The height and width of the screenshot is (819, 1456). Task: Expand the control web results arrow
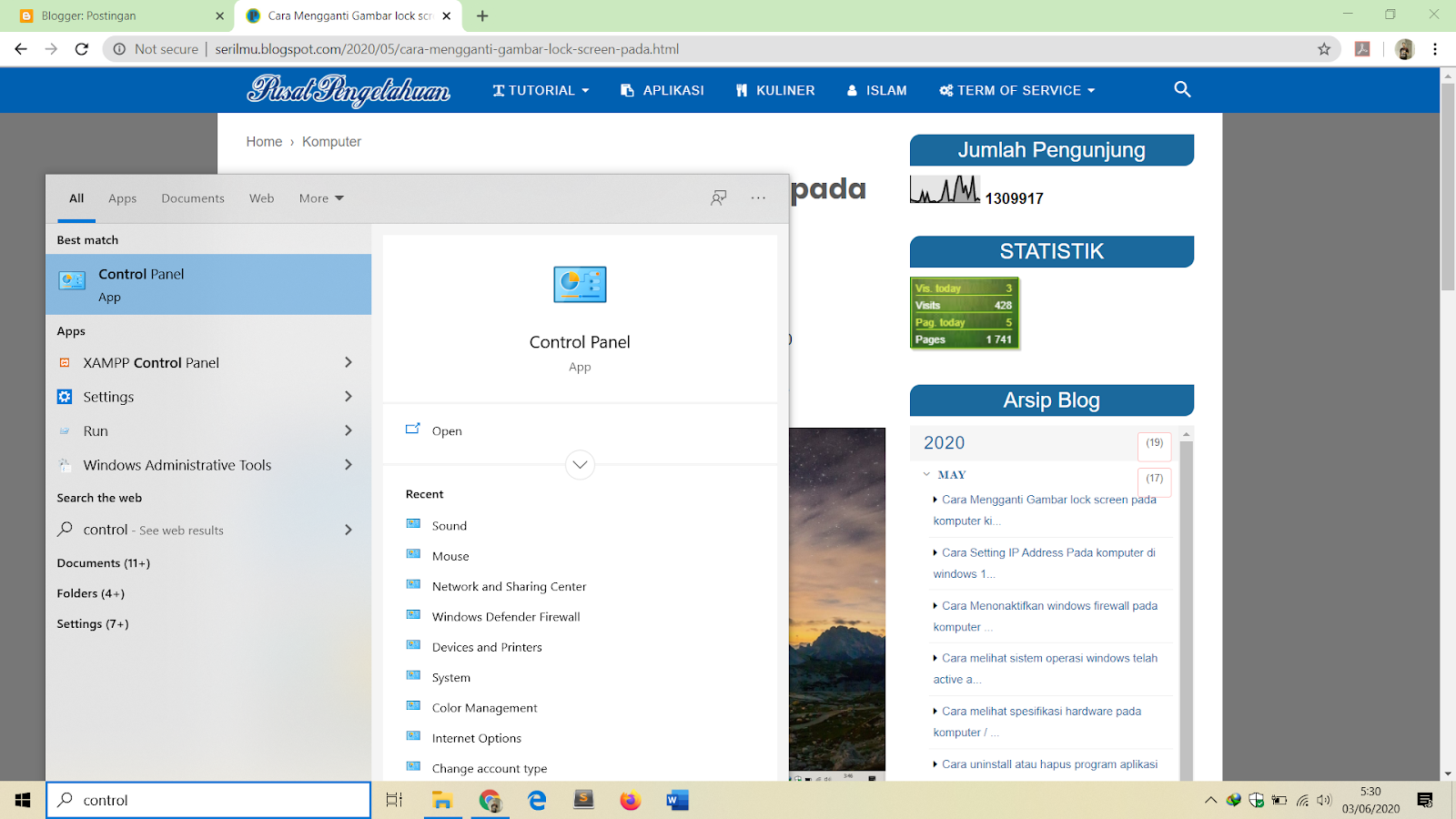click(x=349, y=530)
